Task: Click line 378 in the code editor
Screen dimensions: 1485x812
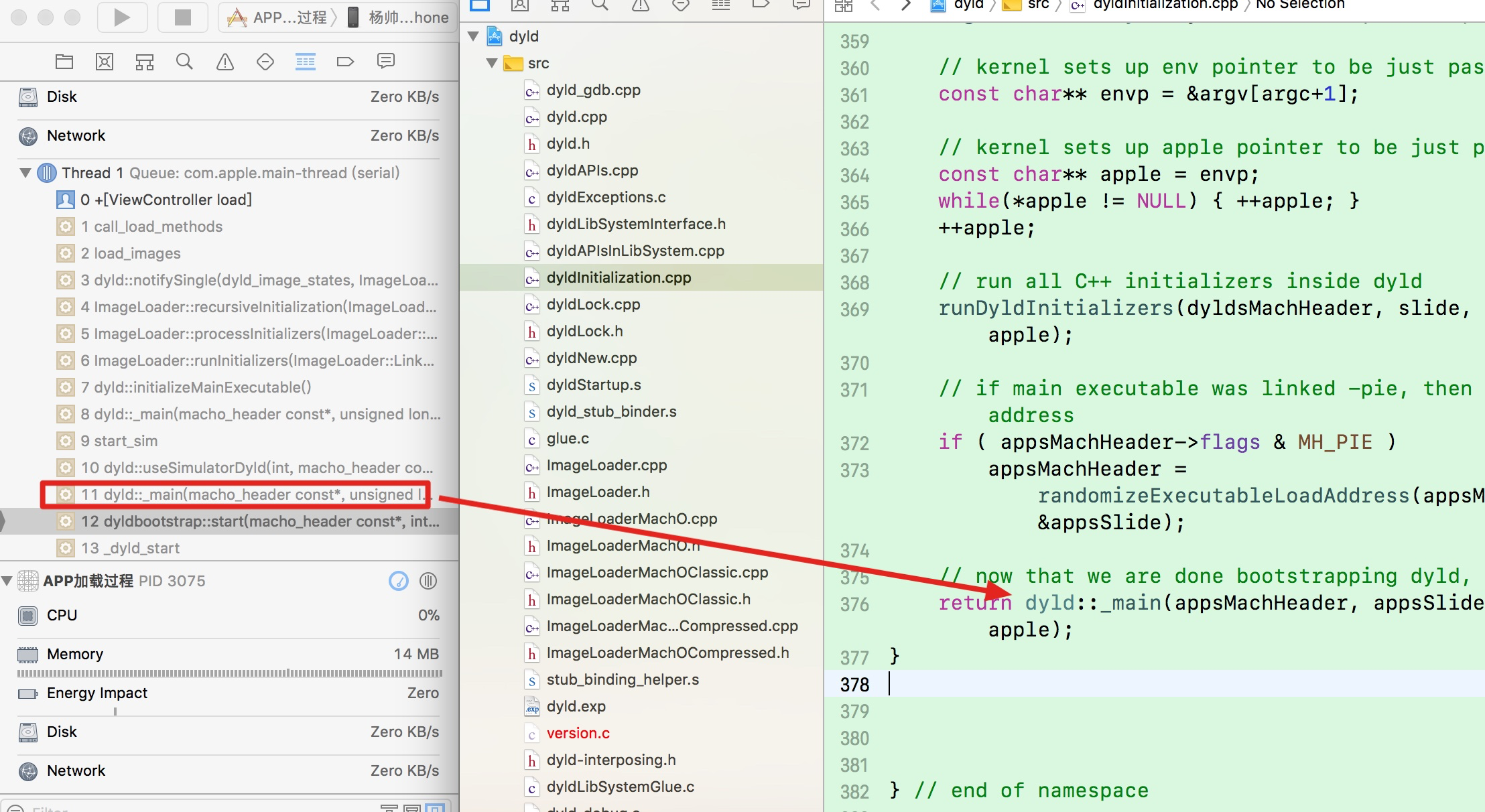Action: [x=1139, y=684]
